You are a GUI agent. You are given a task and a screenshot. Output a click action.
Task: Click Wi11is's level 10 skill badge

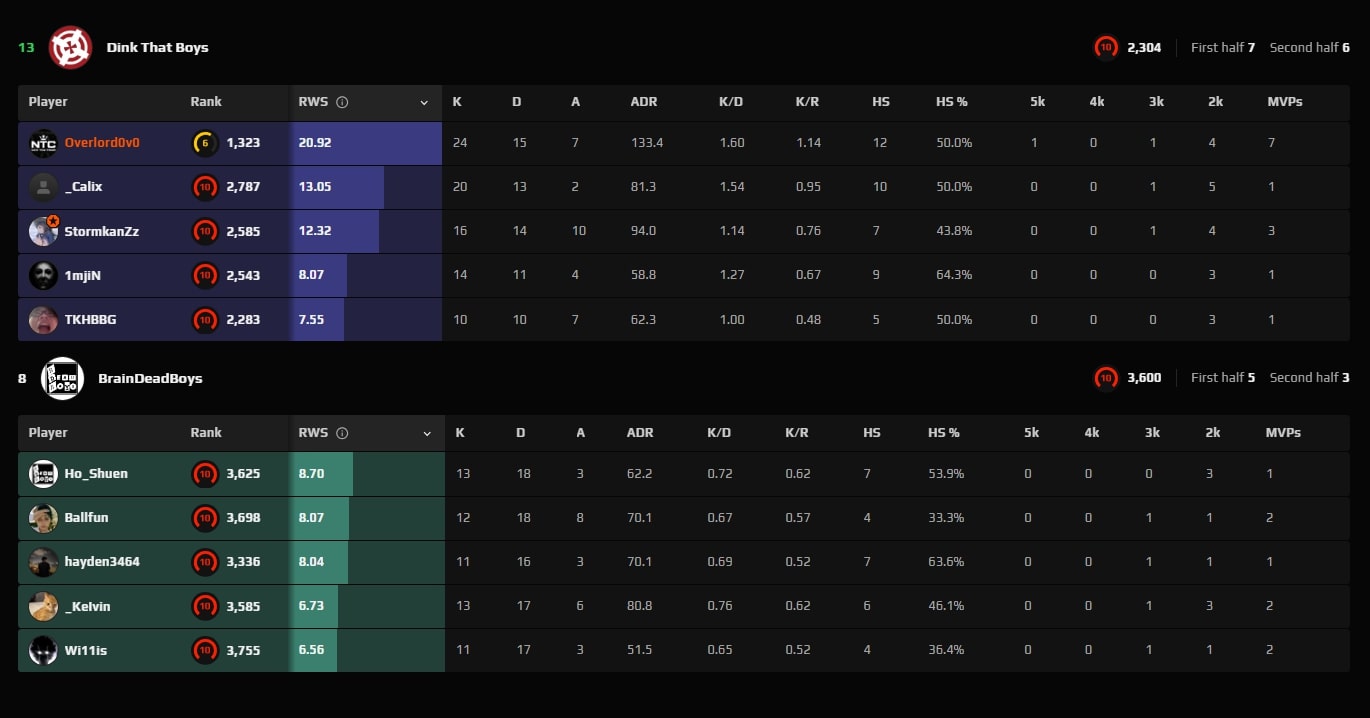click(205, 651)
